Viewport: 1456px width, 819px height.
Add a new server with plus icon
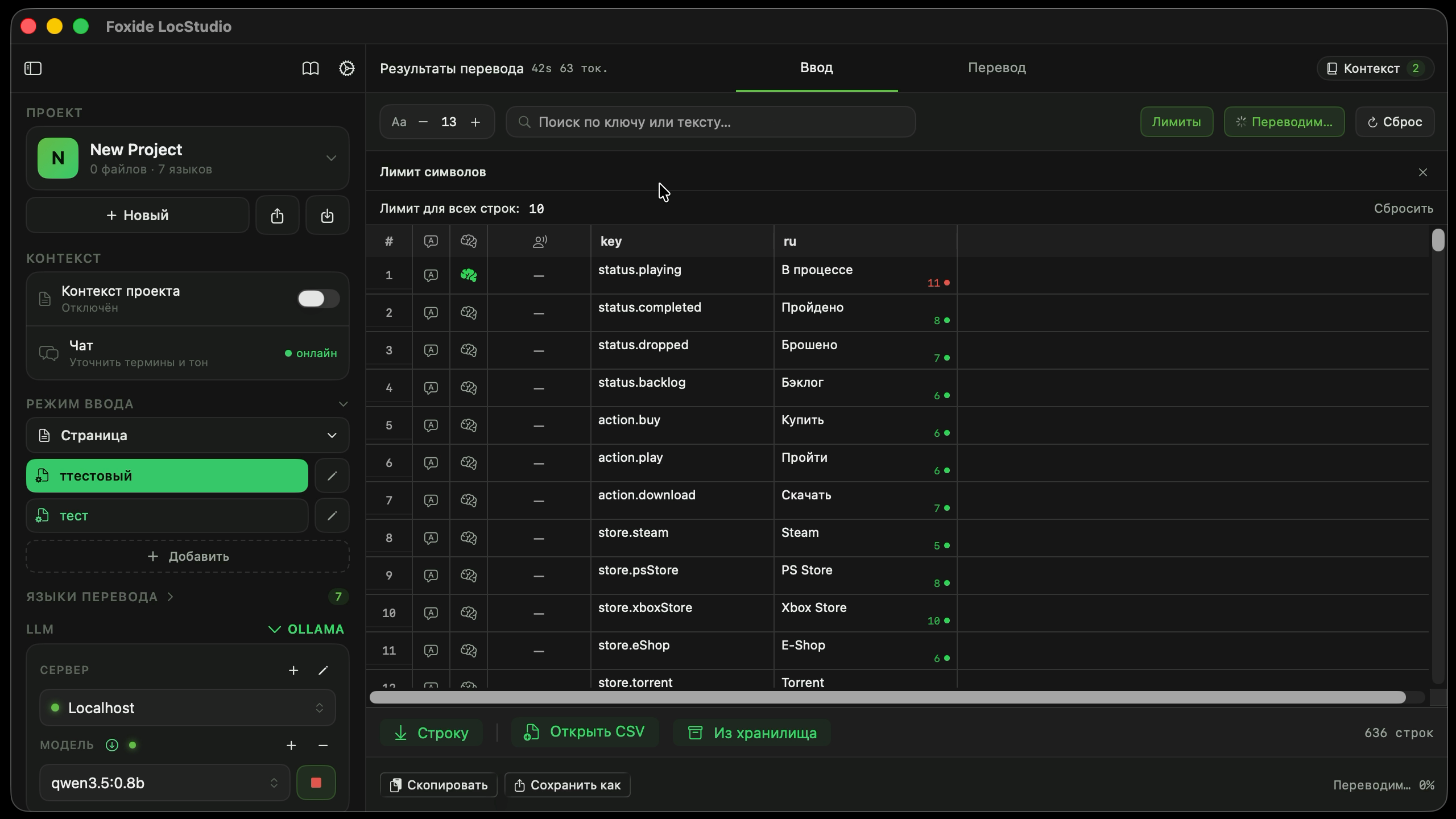[293, 670]
